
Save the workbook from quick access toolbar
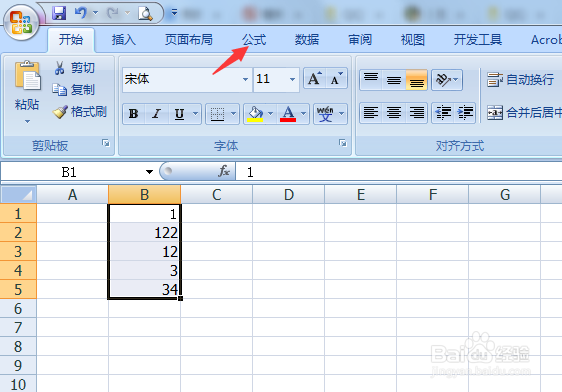(59, 13)
